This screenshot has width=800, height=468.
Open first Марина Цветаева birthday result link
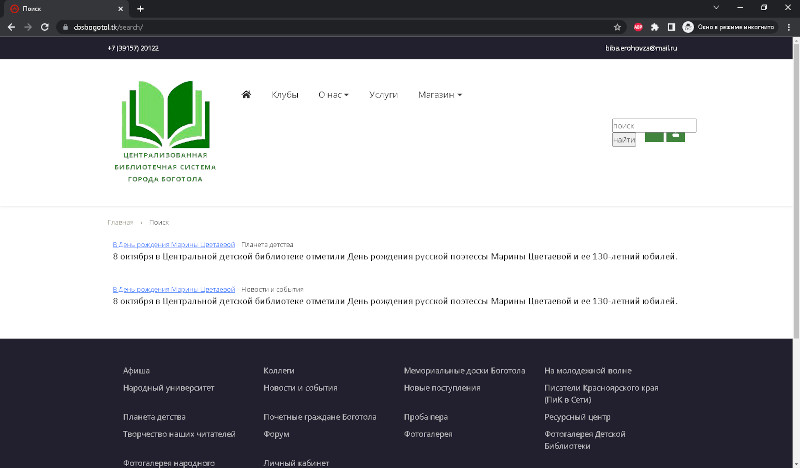[173, 244]
